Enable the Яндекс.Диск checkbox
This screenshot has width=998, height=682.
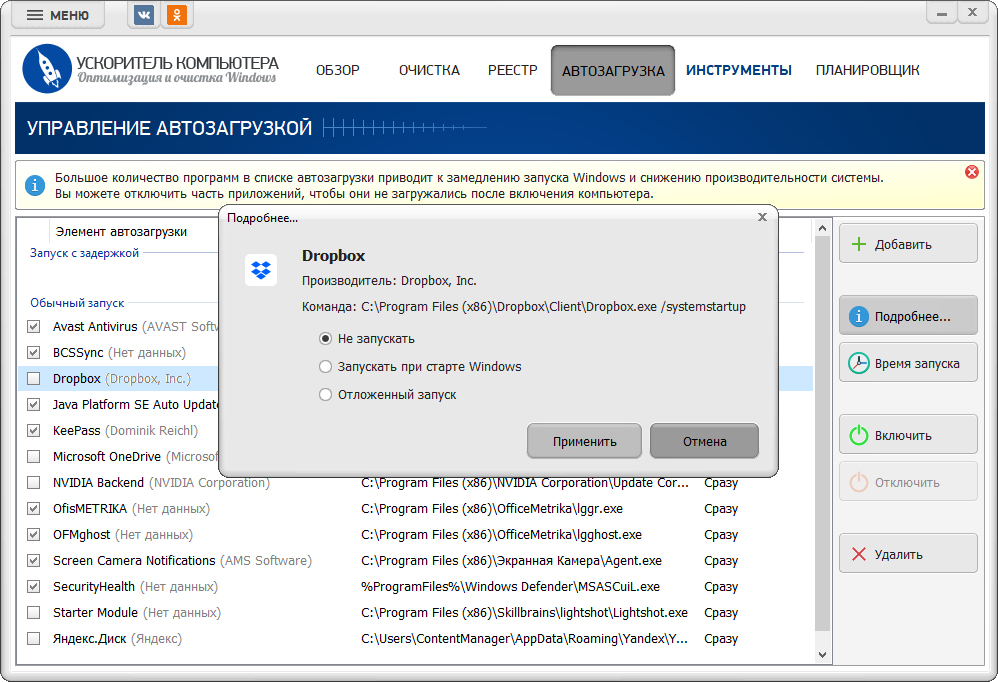(x=34, y=639)
